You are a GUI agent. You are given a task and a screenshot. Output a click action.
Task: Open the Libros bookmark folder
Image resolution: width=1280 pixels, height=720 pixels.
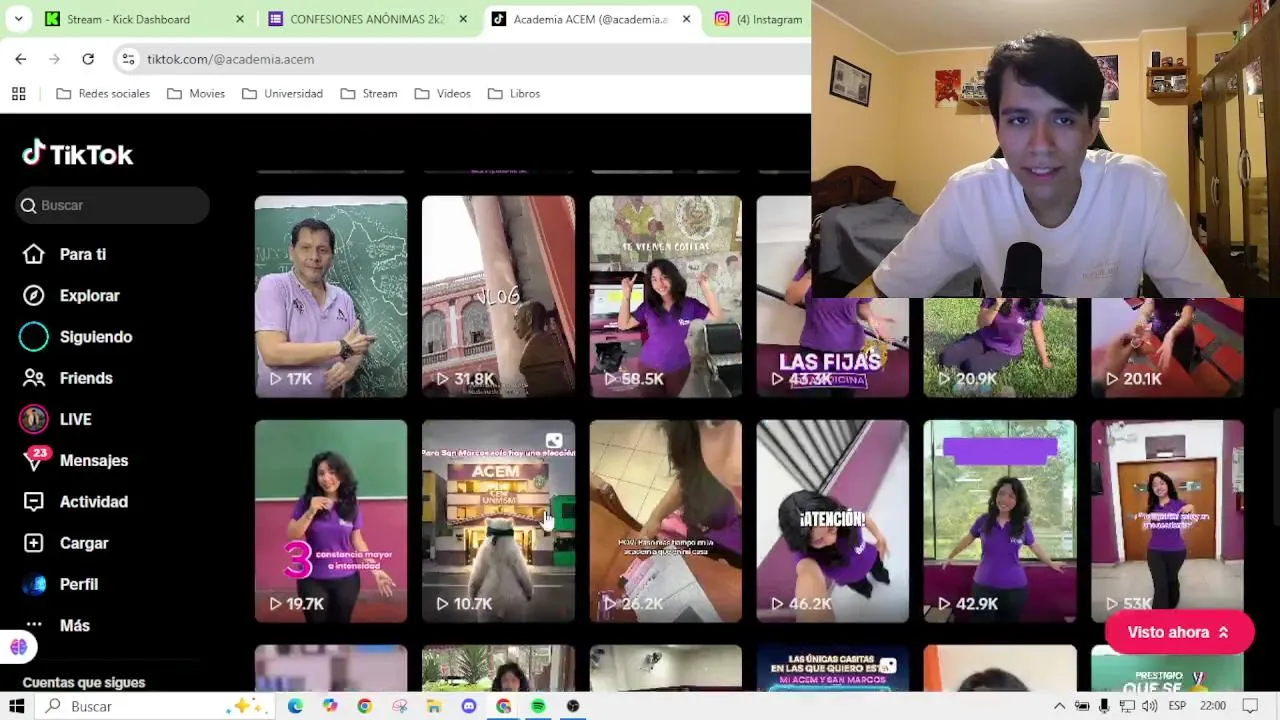[514, 93]
